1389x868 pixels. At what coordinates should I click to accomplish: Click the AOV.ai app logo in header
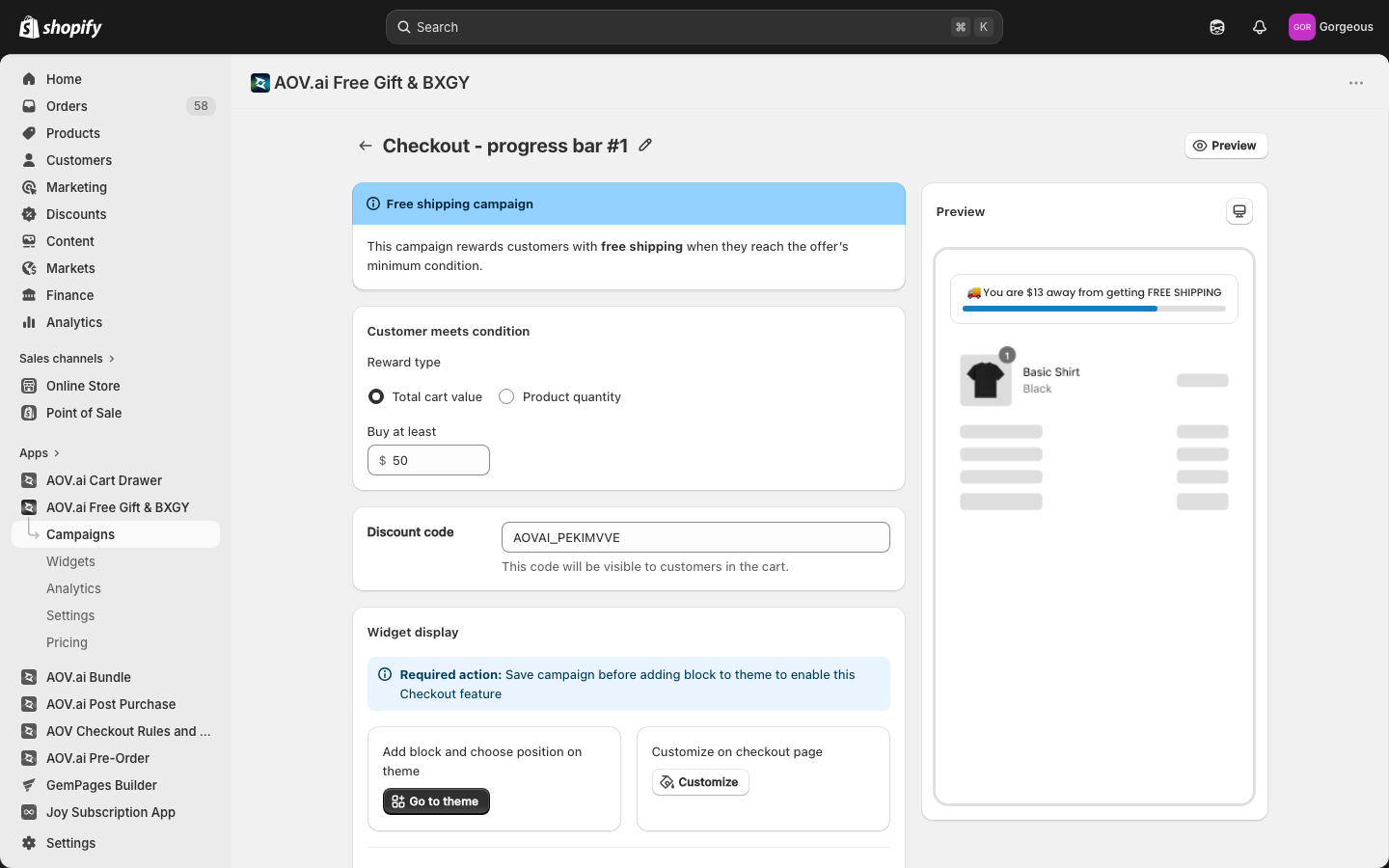260,83
